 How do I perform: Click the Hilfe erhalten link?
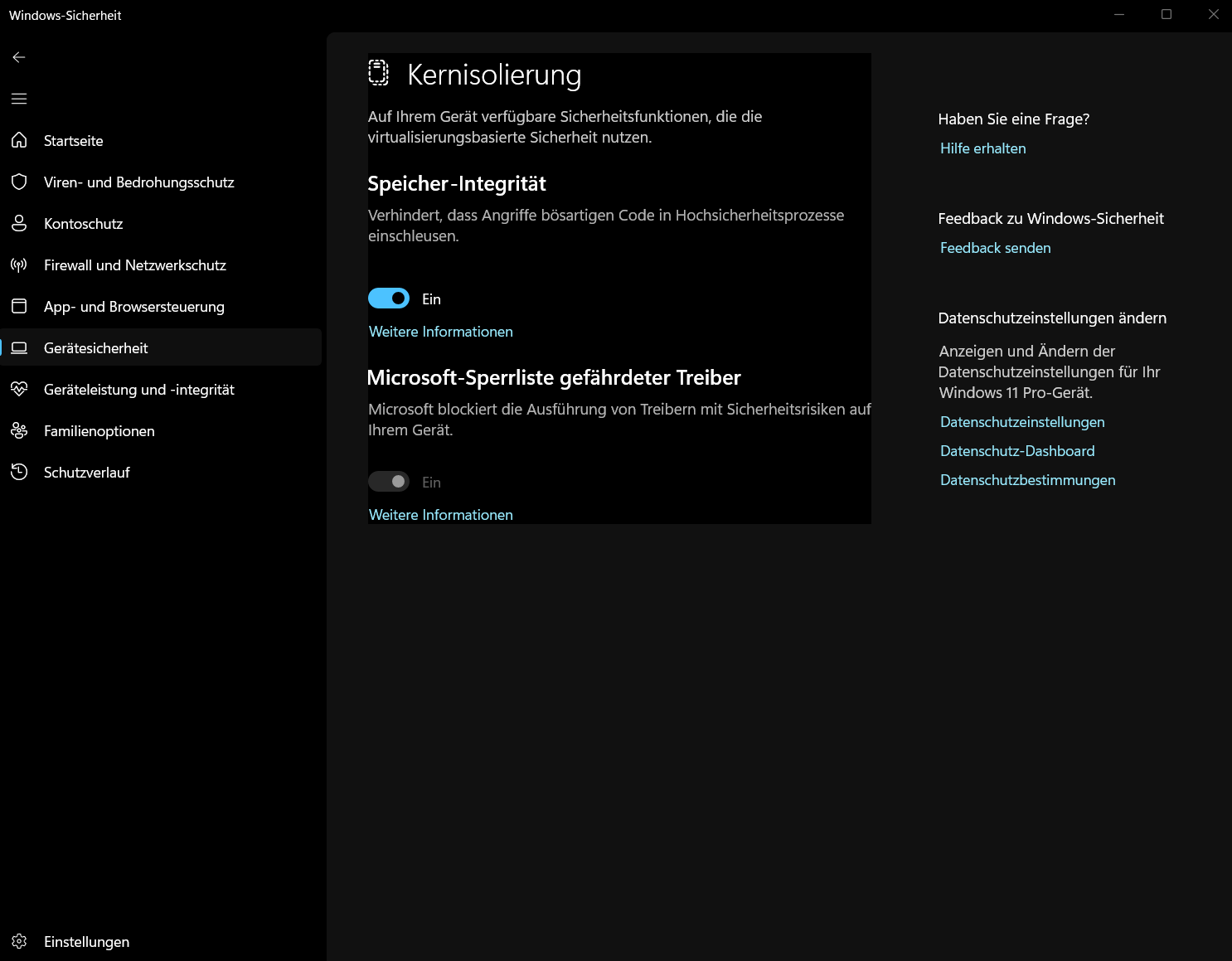(x=983, y=148)
